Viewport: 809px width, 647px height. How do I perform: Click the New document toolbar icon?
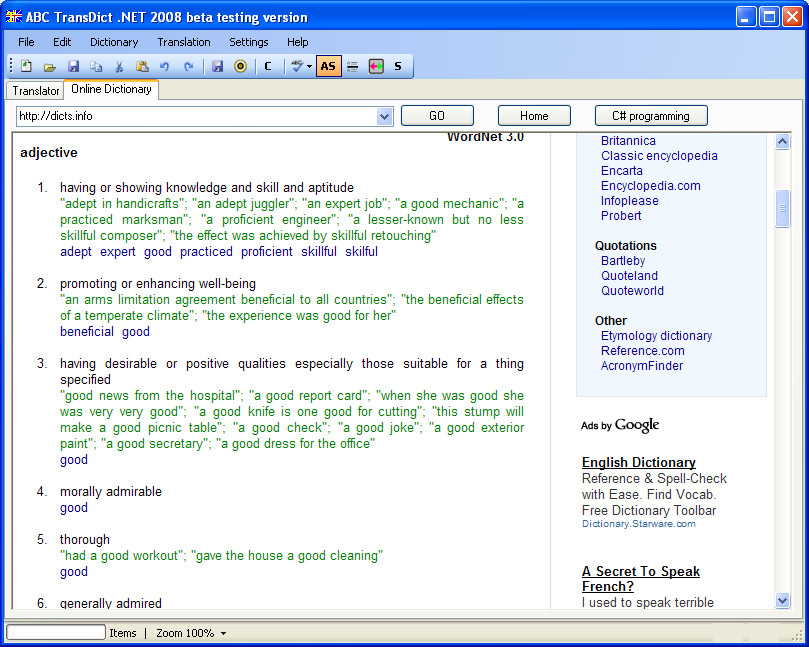click(26, 66)
